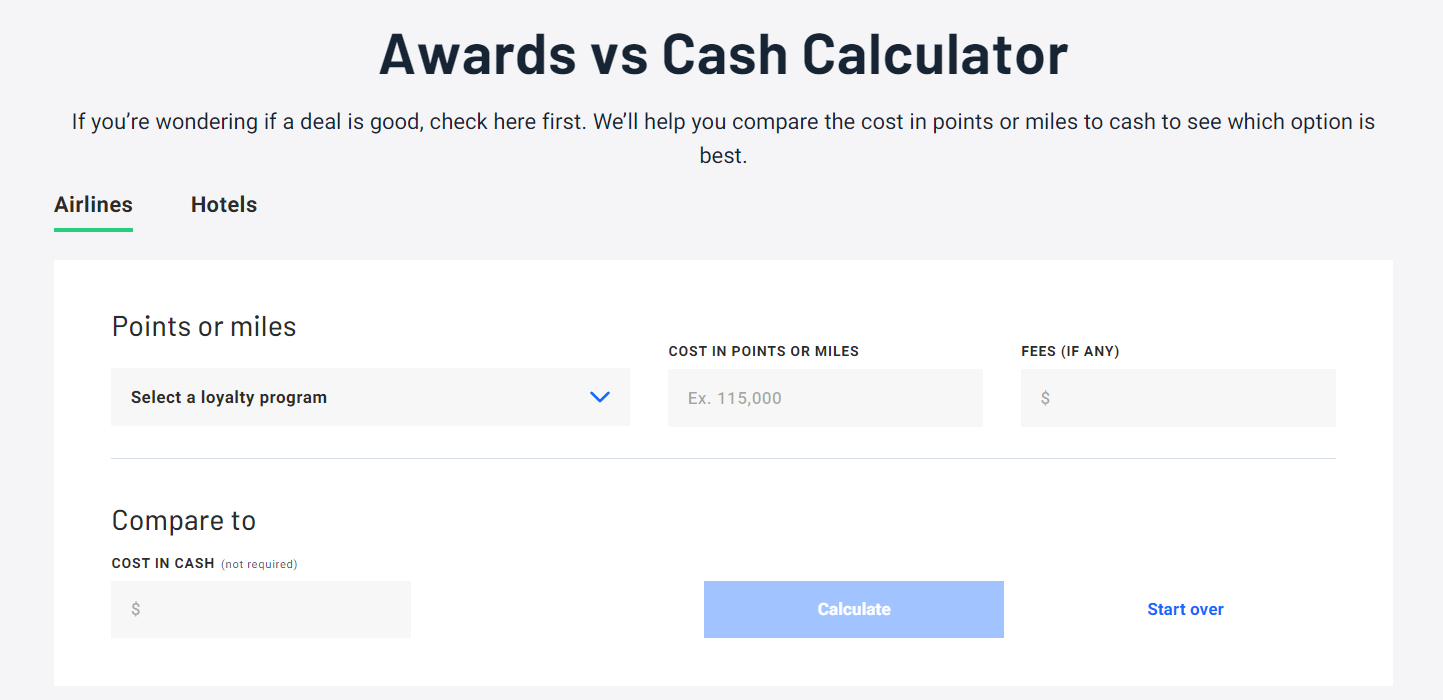Click the Cost In Cash input box
This screenshot has width=1443, height=700.
coord(260,609)
